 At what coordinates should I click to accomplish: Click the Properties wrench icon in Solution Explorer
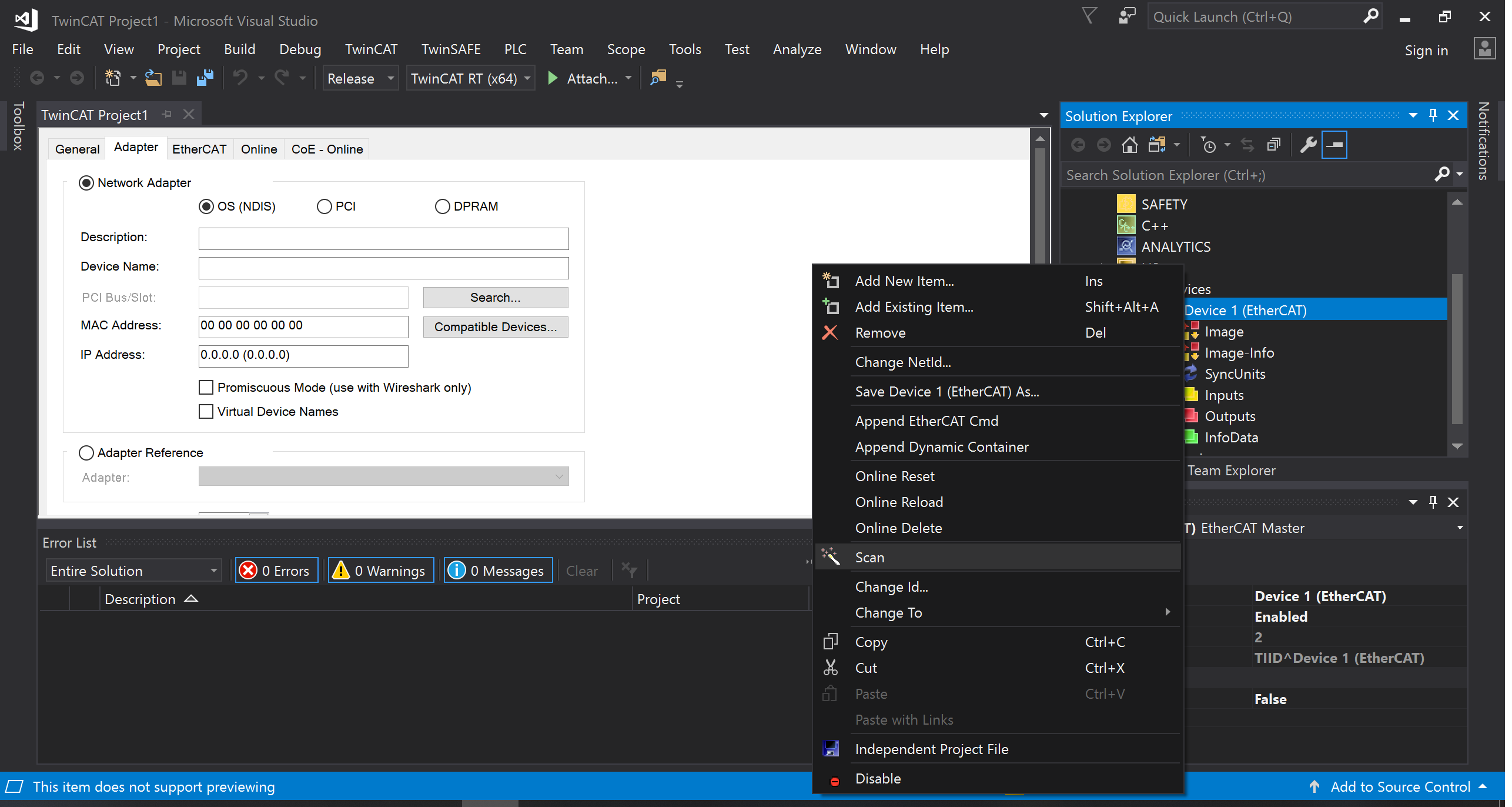[1308, 145]
